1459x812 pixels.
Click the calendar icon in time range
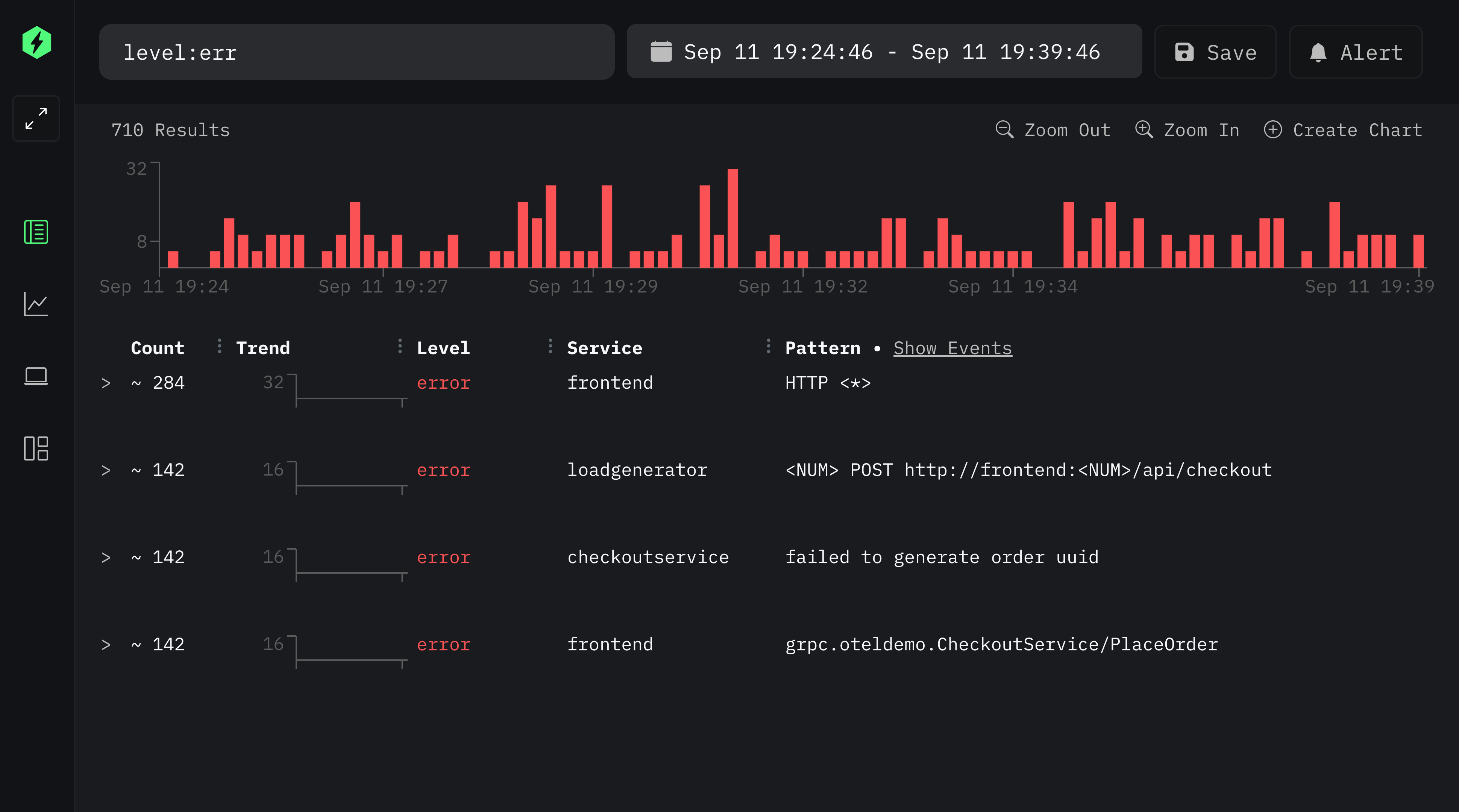661,52
